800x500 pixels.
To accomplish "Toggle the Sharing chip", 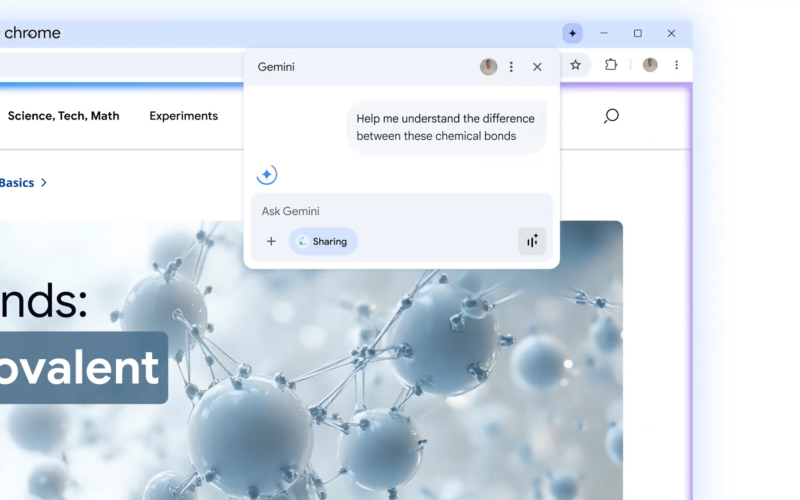I will click(x=323, y=241).
